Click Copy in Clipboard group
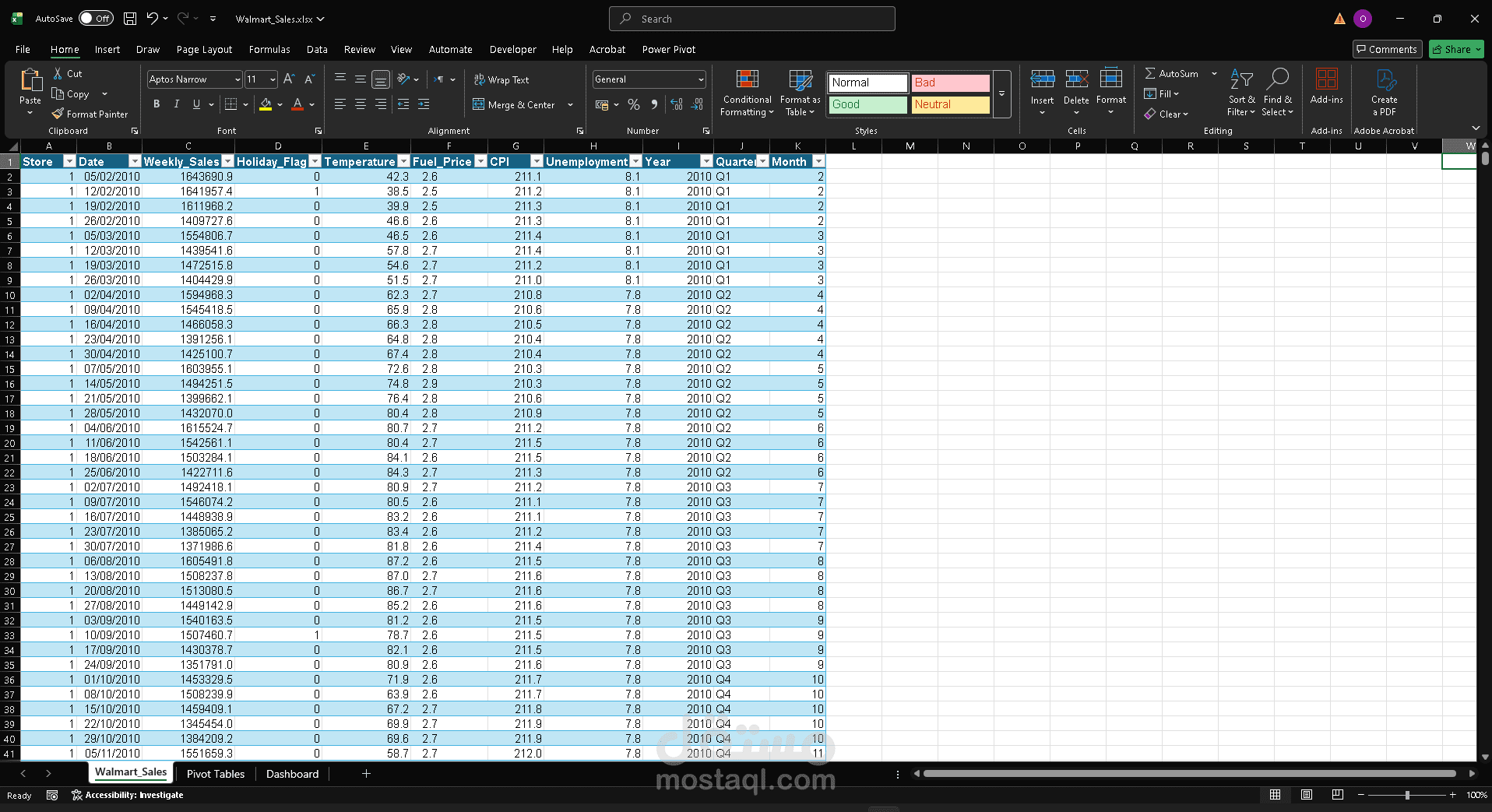The width and height of the screenshot is (1492, 812). click(71, 93)
